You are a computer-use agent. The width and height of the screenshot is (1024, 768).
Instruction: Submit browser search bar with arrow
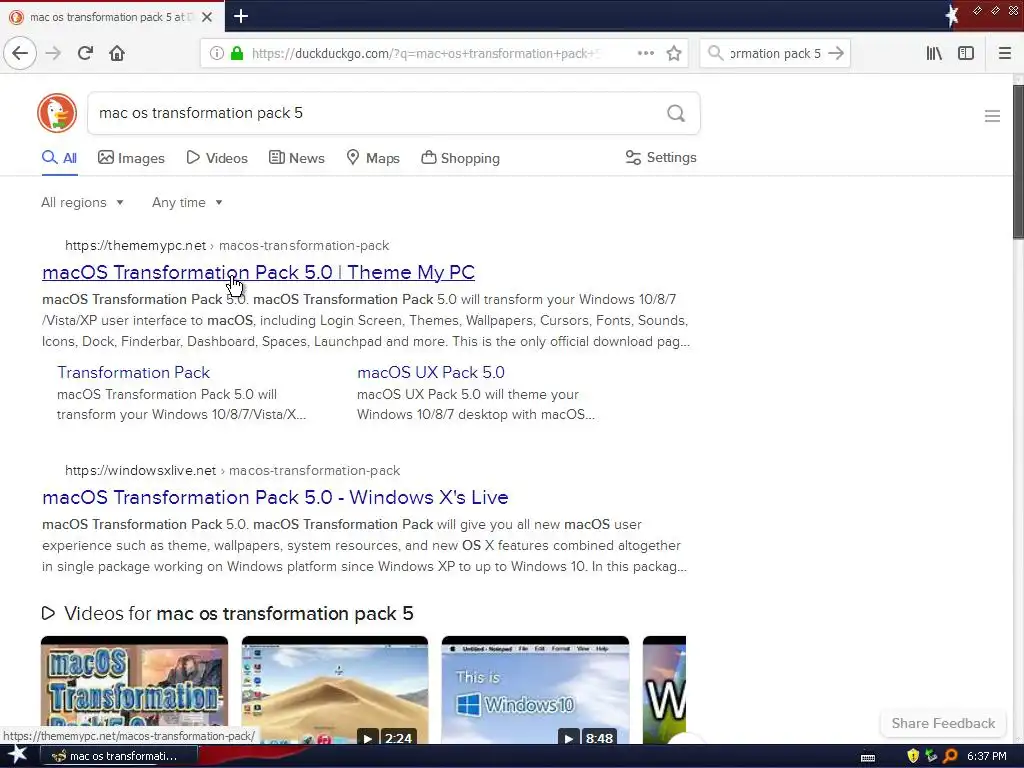[836, 53]
